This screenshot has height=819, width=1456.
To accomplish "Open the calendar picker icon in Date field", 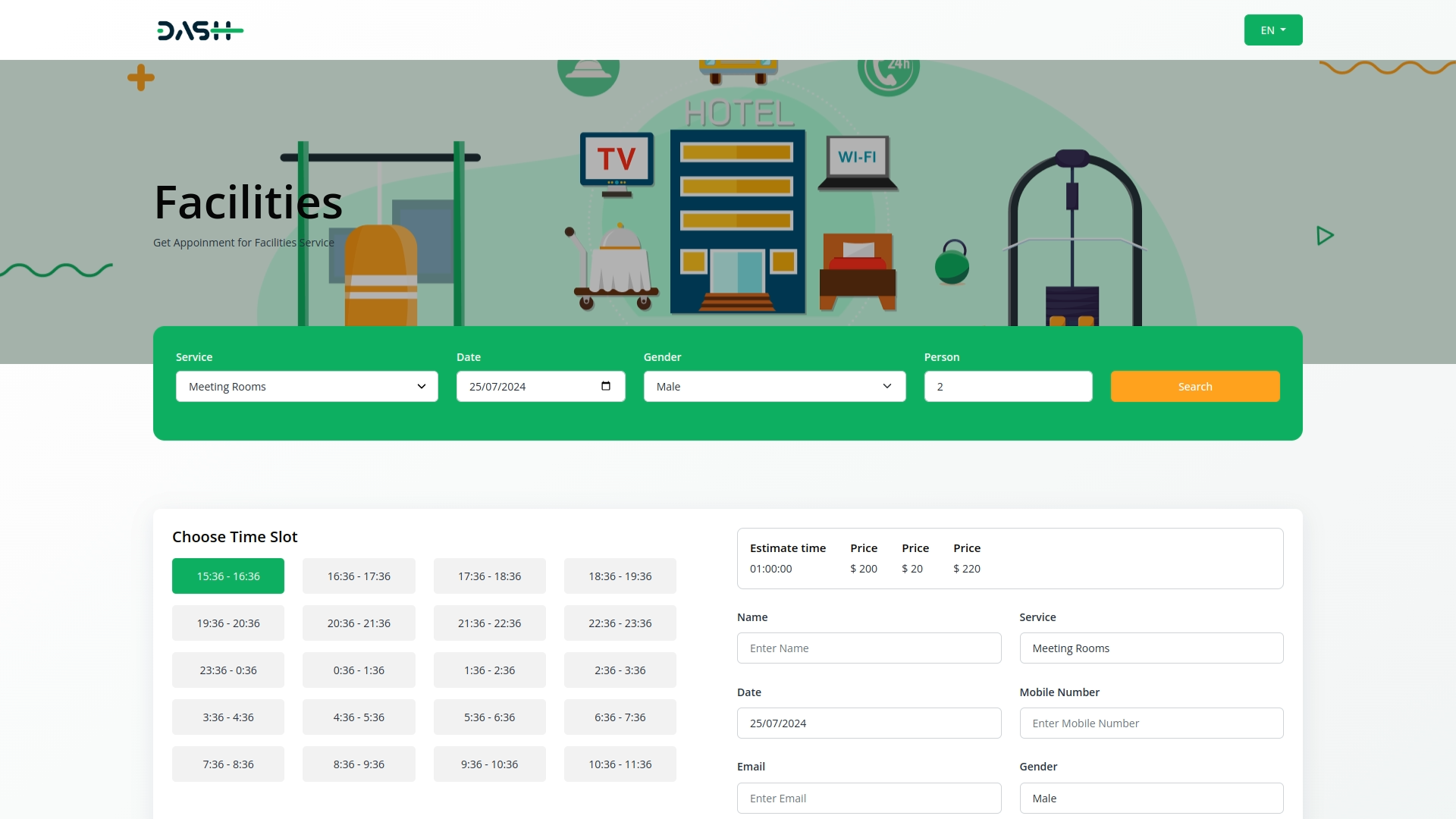I will pos(605,386).
